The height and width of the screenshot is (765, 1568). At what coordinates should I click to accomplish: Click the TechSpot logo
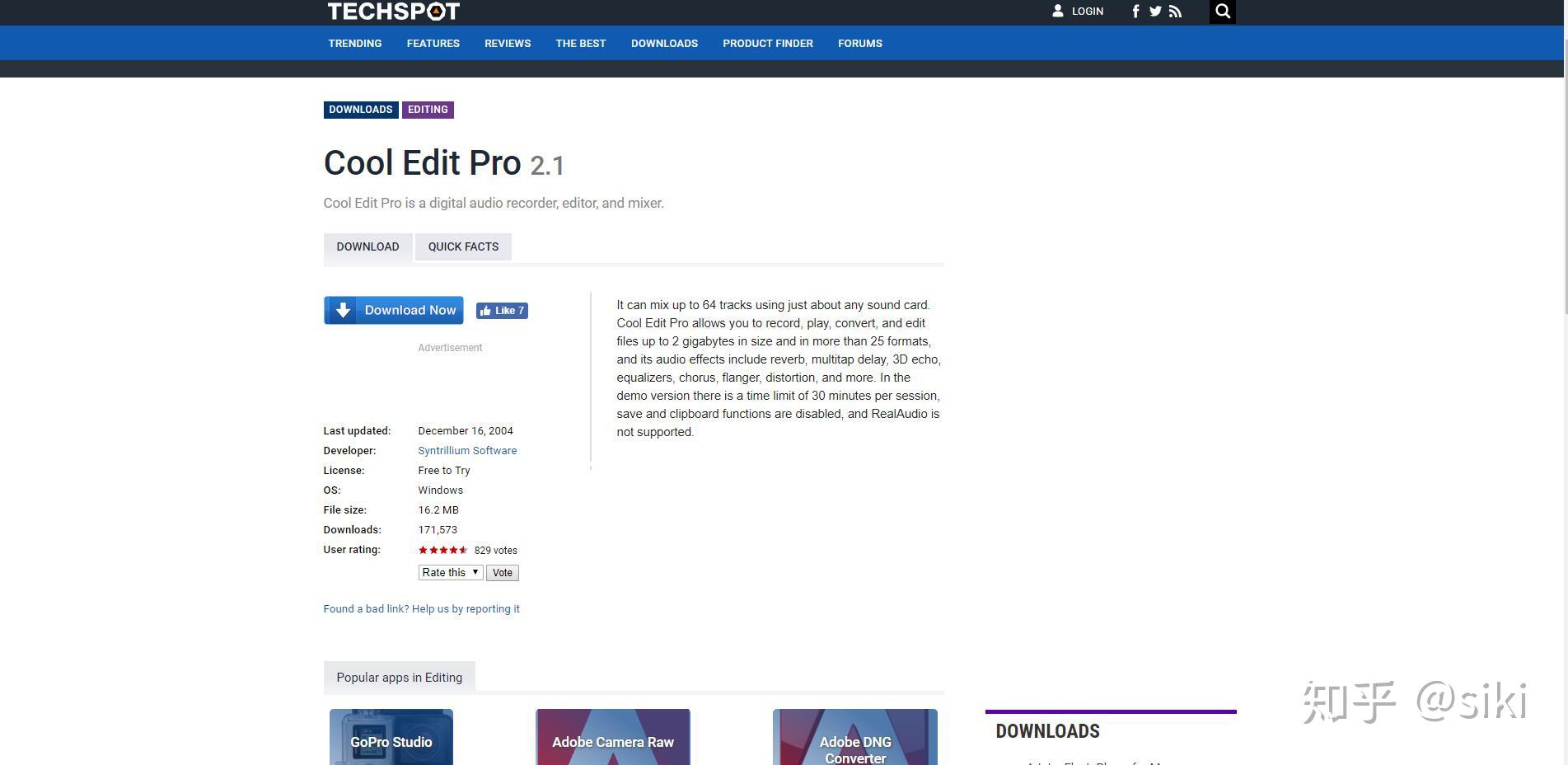tap(393, 11)
